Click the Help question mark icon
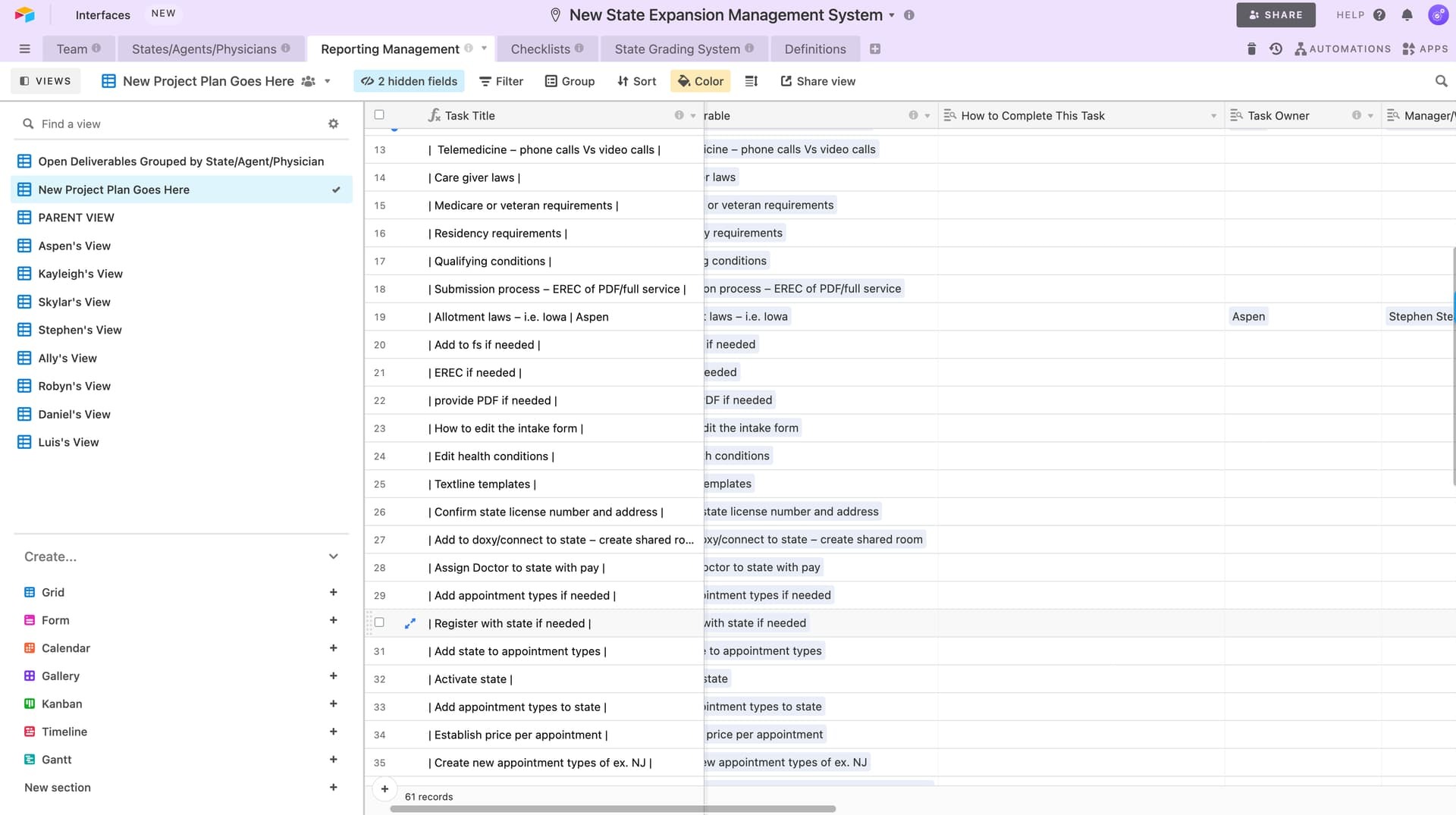This screenshot has width=1456, height=815. [1379, 15]
